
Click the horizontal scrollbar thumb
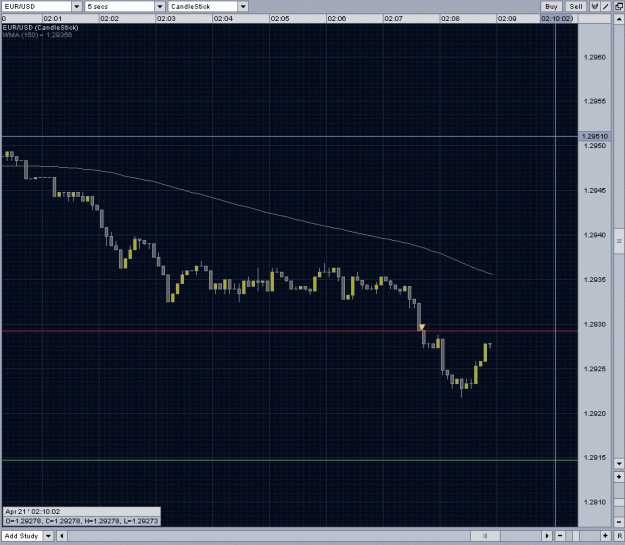coord(485,536)
